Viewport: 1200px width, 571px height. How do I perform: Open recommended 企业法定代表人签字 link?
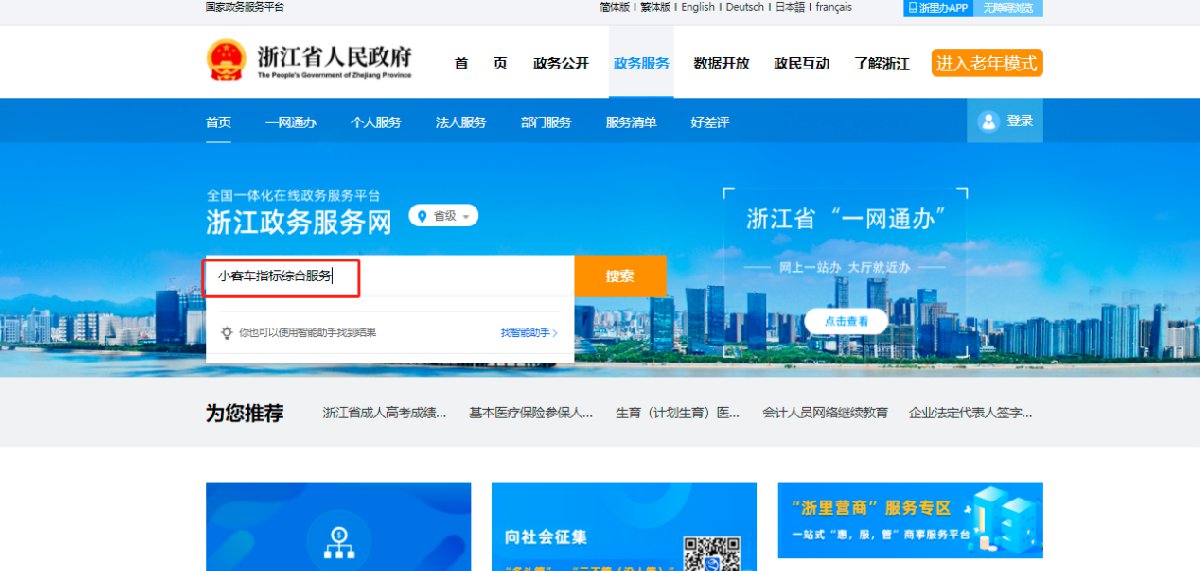pyautogui.click(x=971, y=412)
